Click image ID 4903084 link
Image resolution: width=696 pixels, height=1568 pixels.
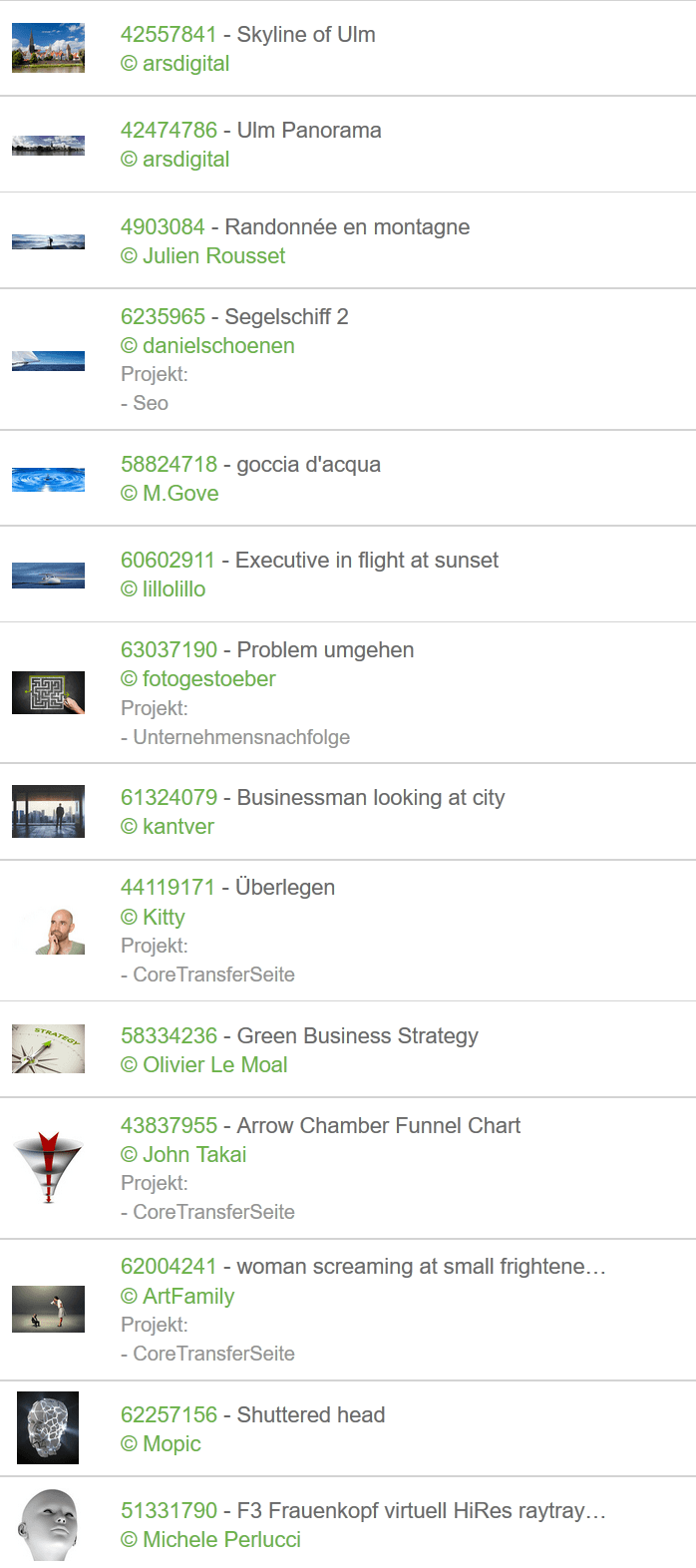pos(163,226)
